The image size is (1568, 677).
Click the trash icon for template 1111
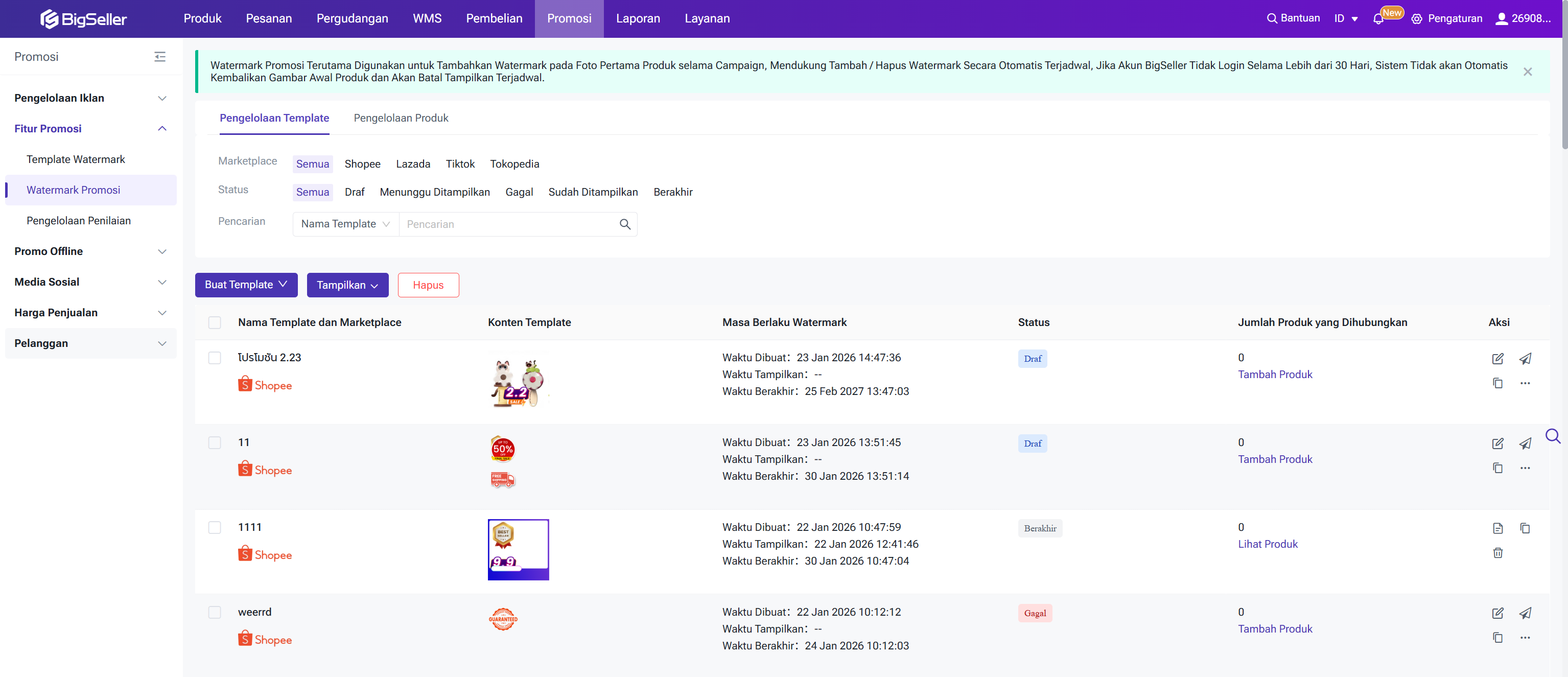pyautogui.click(x=1497, y=553)
